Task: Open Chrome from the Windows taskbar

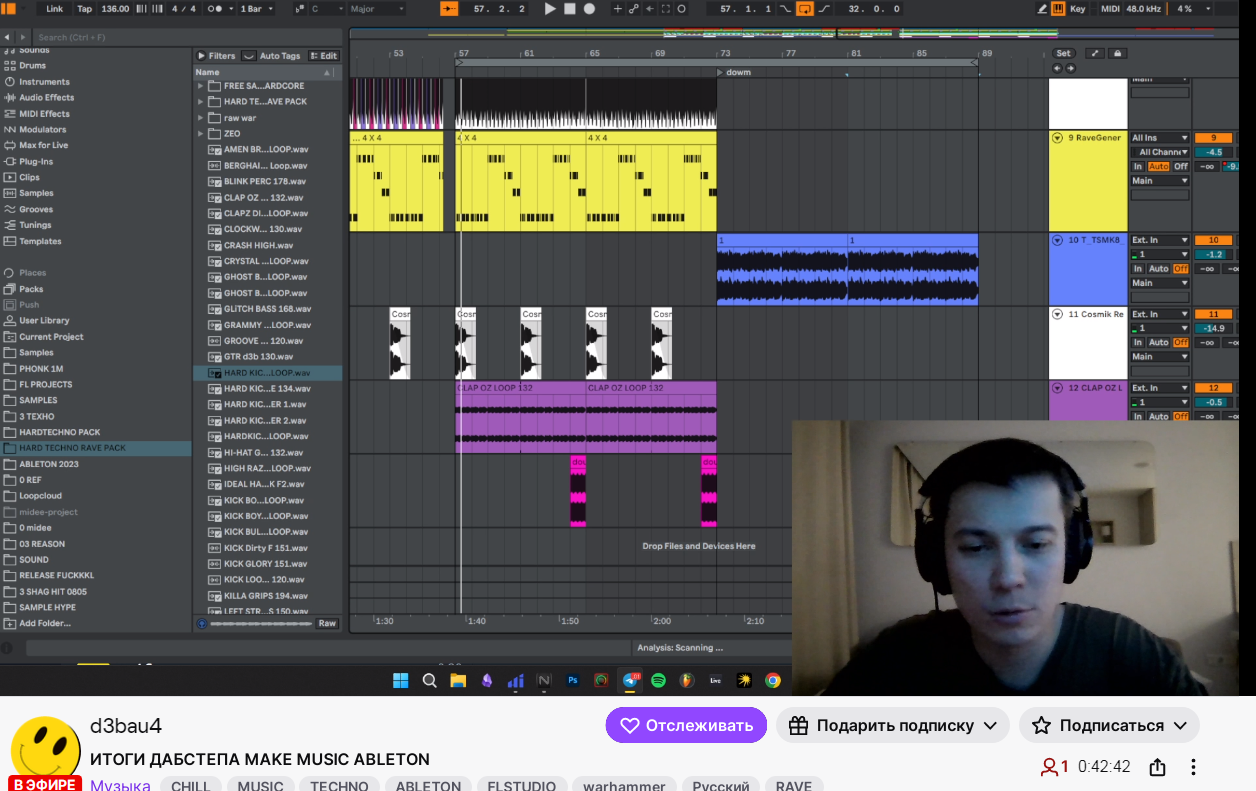Action: pyautogui.click(x=773, y=680)
